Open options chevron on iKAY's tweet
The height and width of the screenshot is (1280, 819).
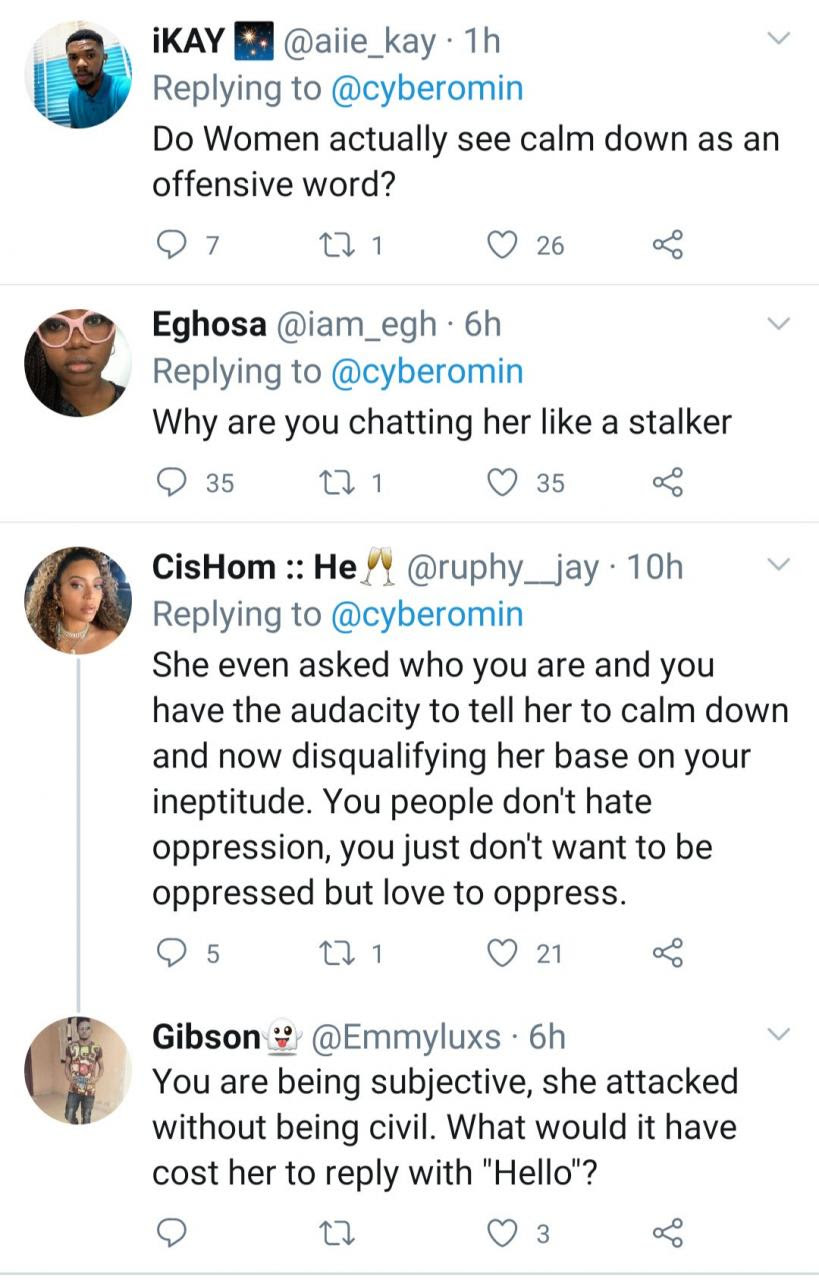click(x=778, y=39)
